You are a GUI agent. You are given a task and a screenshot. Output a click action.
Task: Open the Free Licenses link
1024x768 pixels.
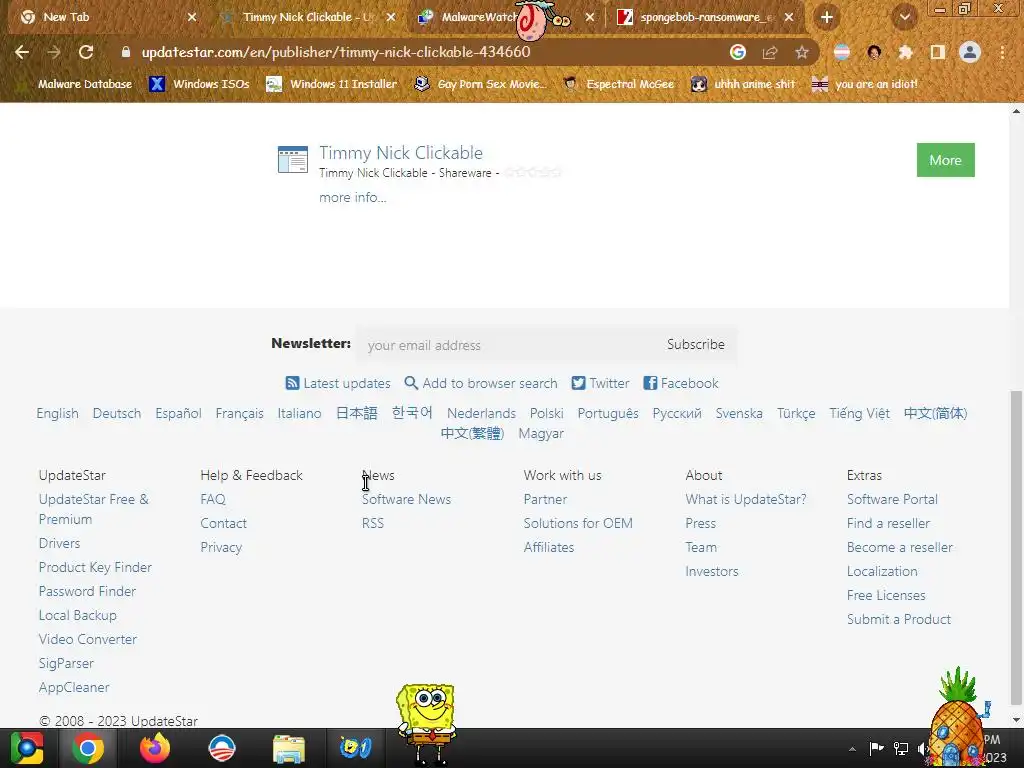click(x=886, y=595)
